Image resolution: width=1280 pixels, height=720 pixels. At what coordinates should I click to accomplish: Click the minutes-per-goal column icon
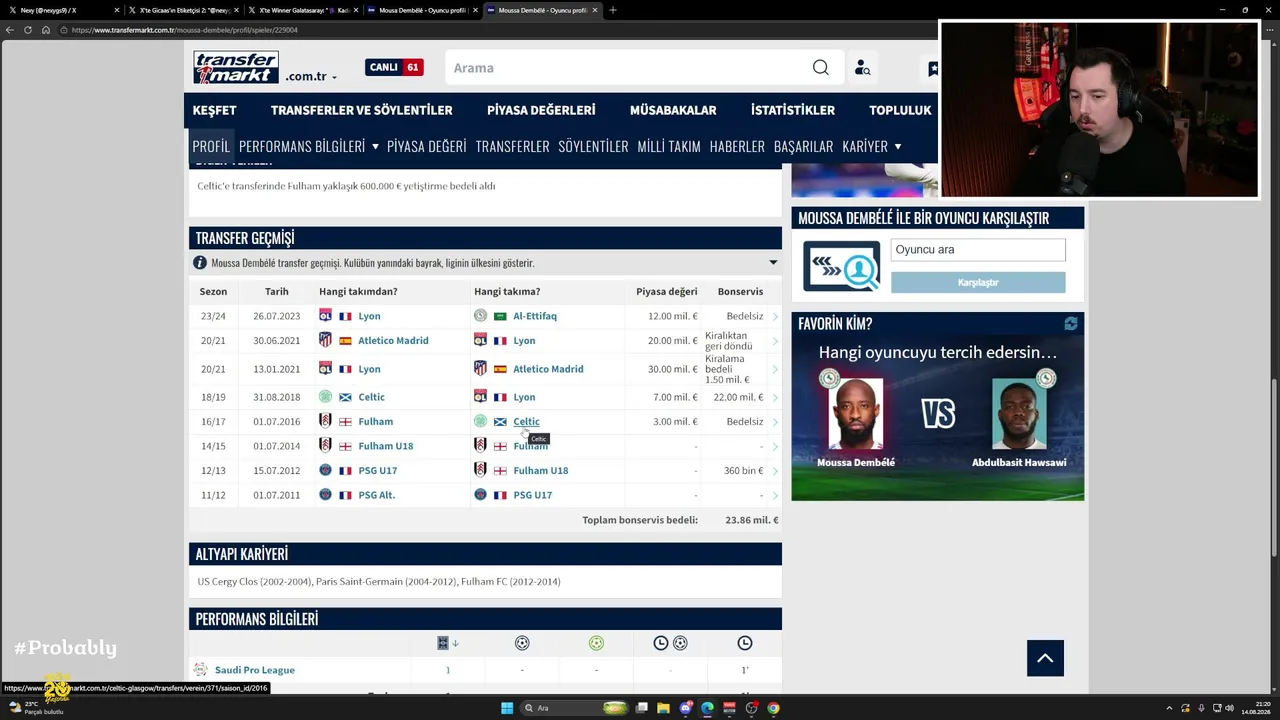670,643
